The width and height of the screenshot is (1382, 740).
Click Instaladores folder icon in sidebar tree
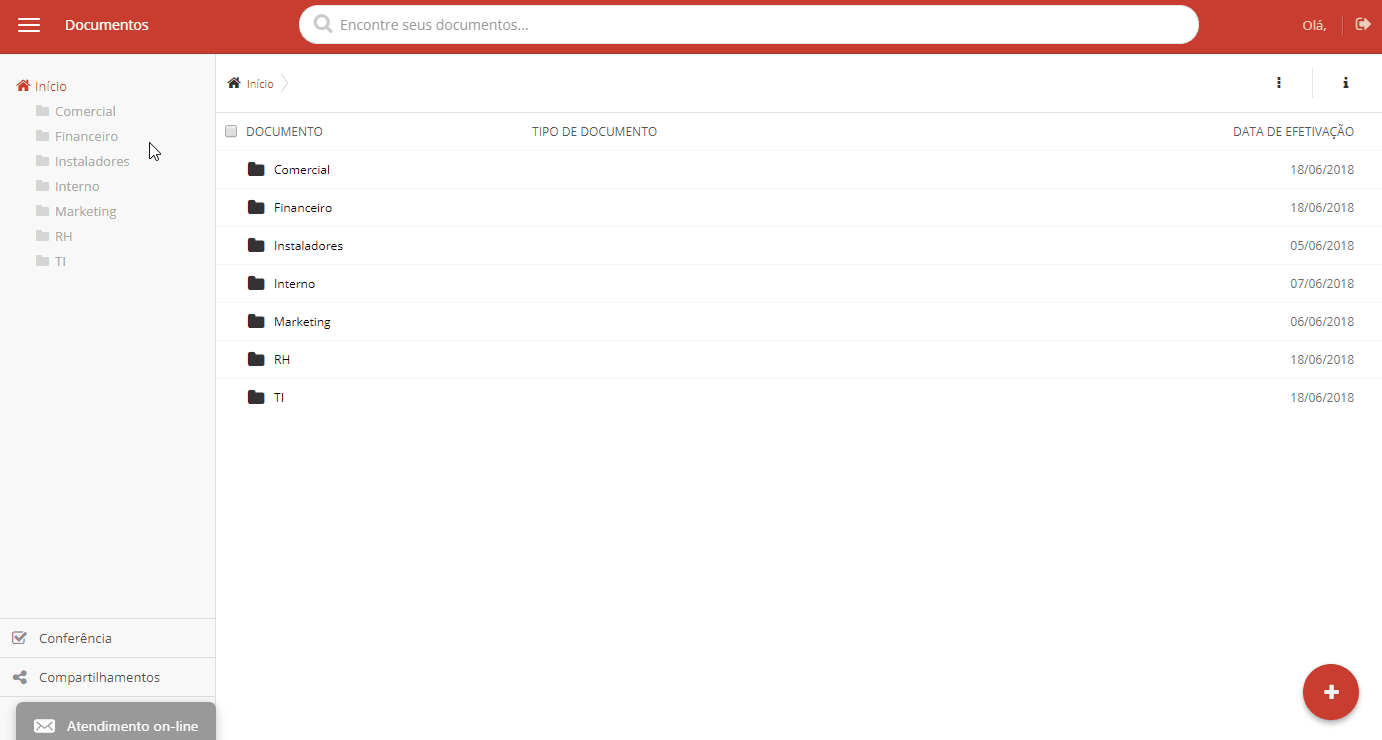pyautogui.click(x=42, y=161)
